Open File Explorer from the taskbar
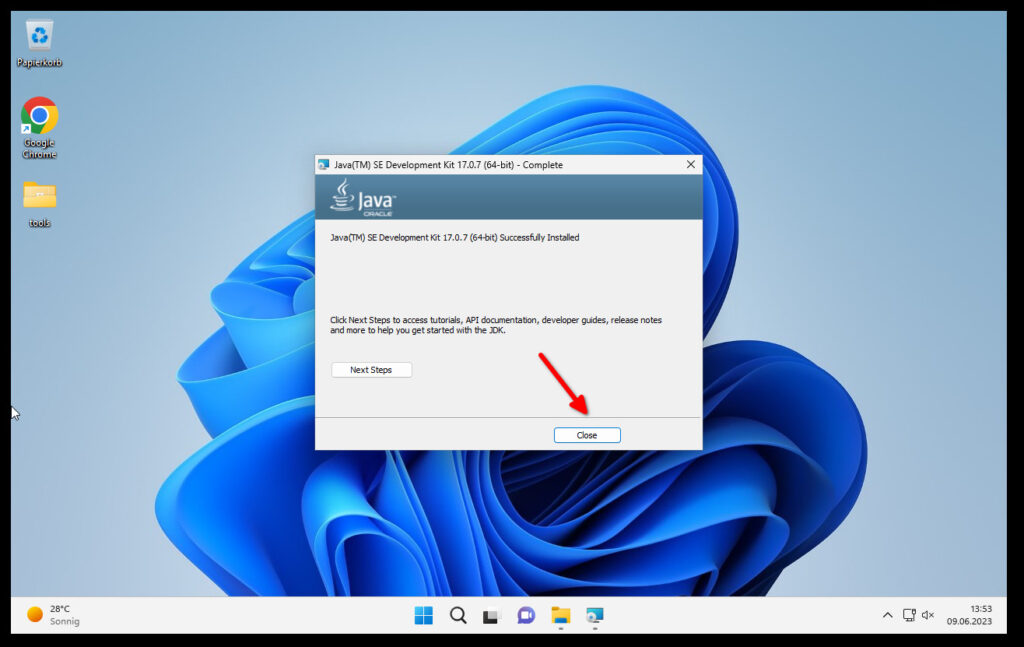 click(x=560, y=615)
